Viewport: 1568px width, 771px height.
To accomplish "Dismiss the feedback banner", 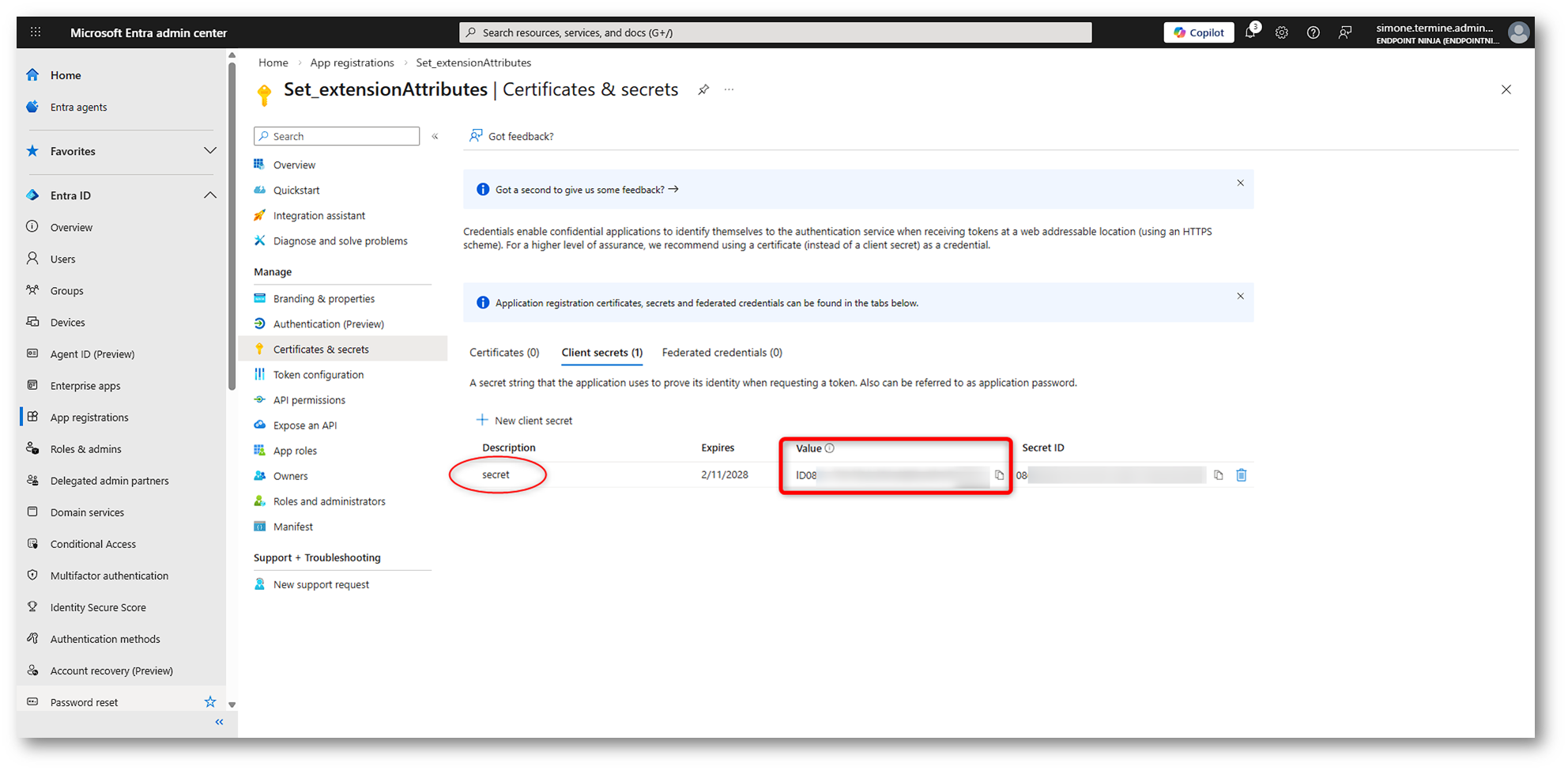I will pos(1241,183).
